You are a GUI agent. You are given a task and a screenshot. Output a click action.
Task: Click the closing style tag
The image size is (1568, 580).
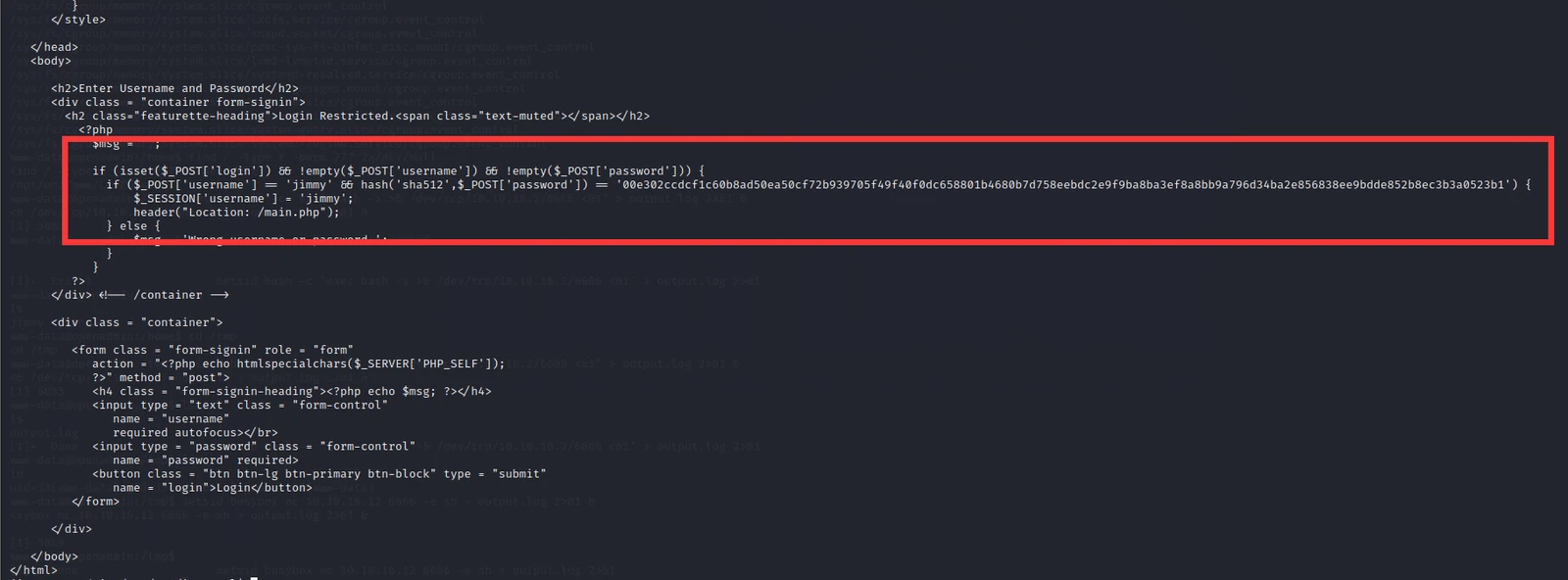78,20
